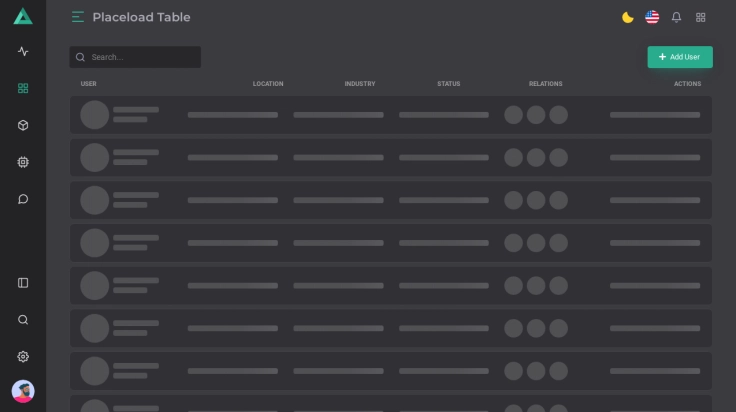The width and height of the screenshot is (736, 412).
Task: Click the chip components icon in sidebar
Action: [x=23, y=162]
